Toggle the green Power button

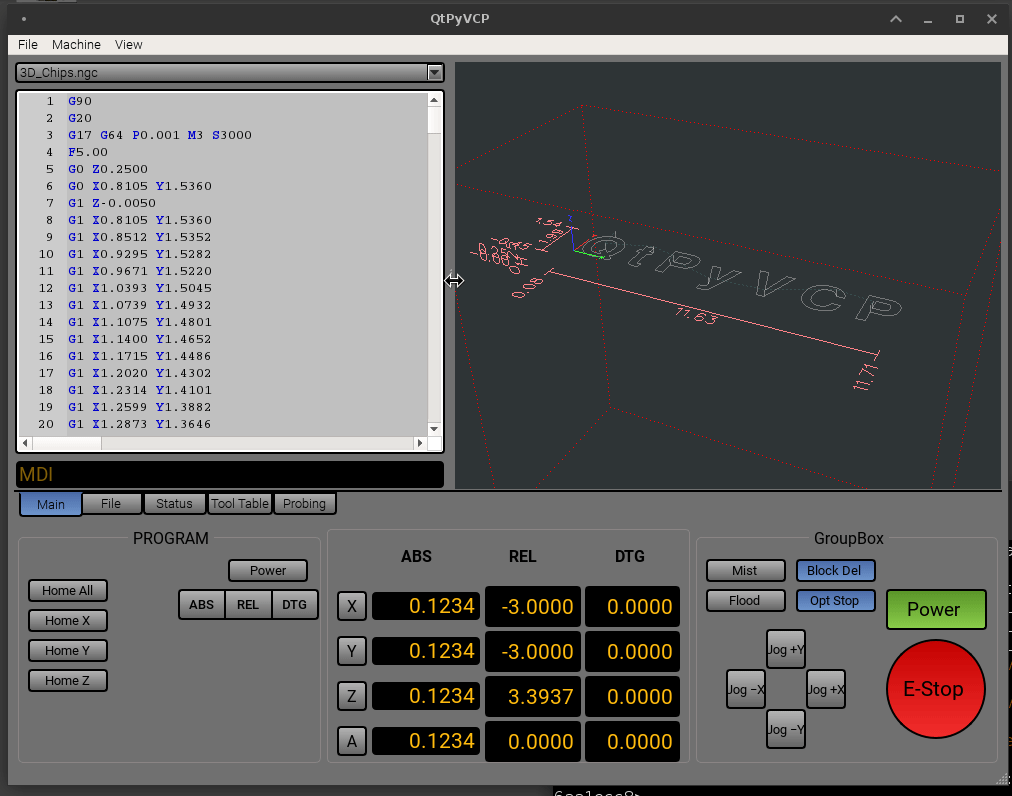click(x=936, y=609)
